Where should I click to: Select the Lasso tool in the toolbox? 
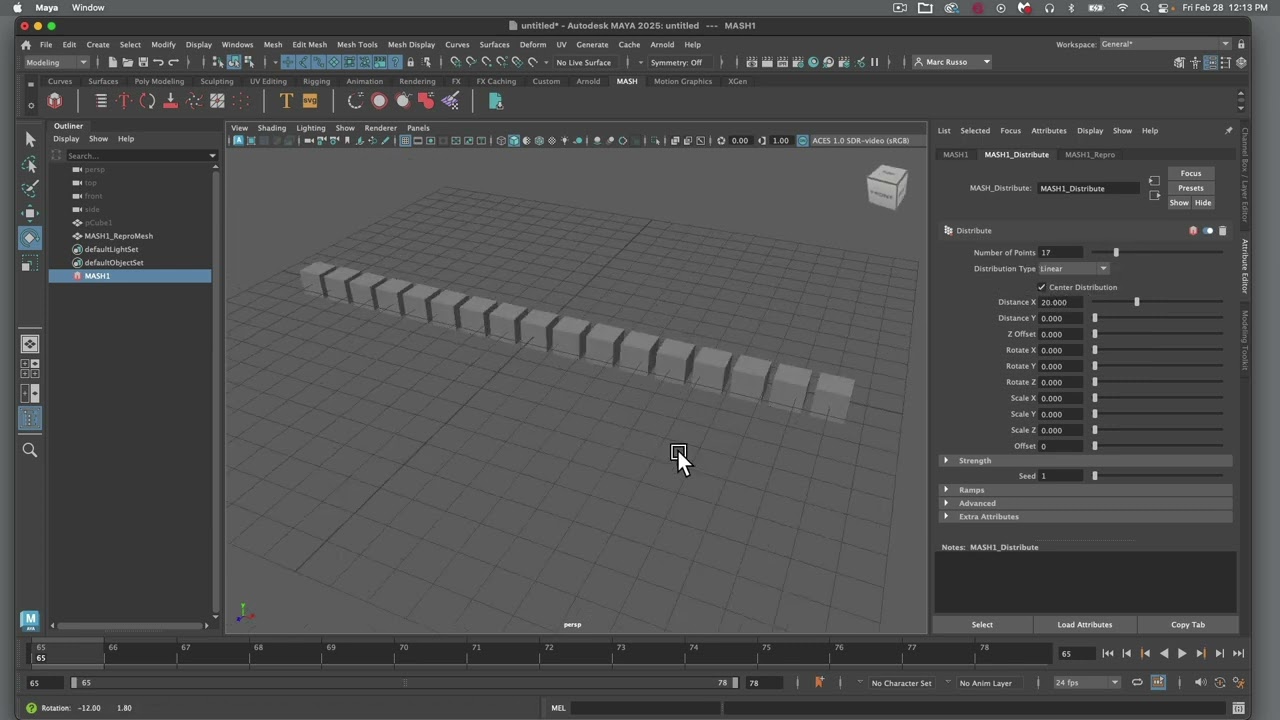click(x=30, y=164)
